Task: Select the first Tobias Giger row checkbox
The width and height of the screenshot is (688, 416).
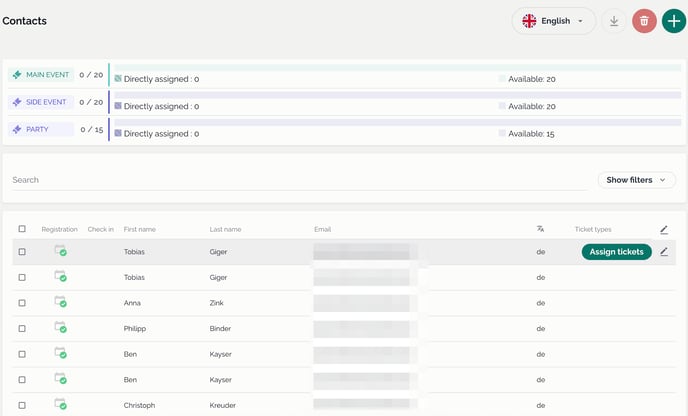Action: pyautogui.click(x=22, y=251)
